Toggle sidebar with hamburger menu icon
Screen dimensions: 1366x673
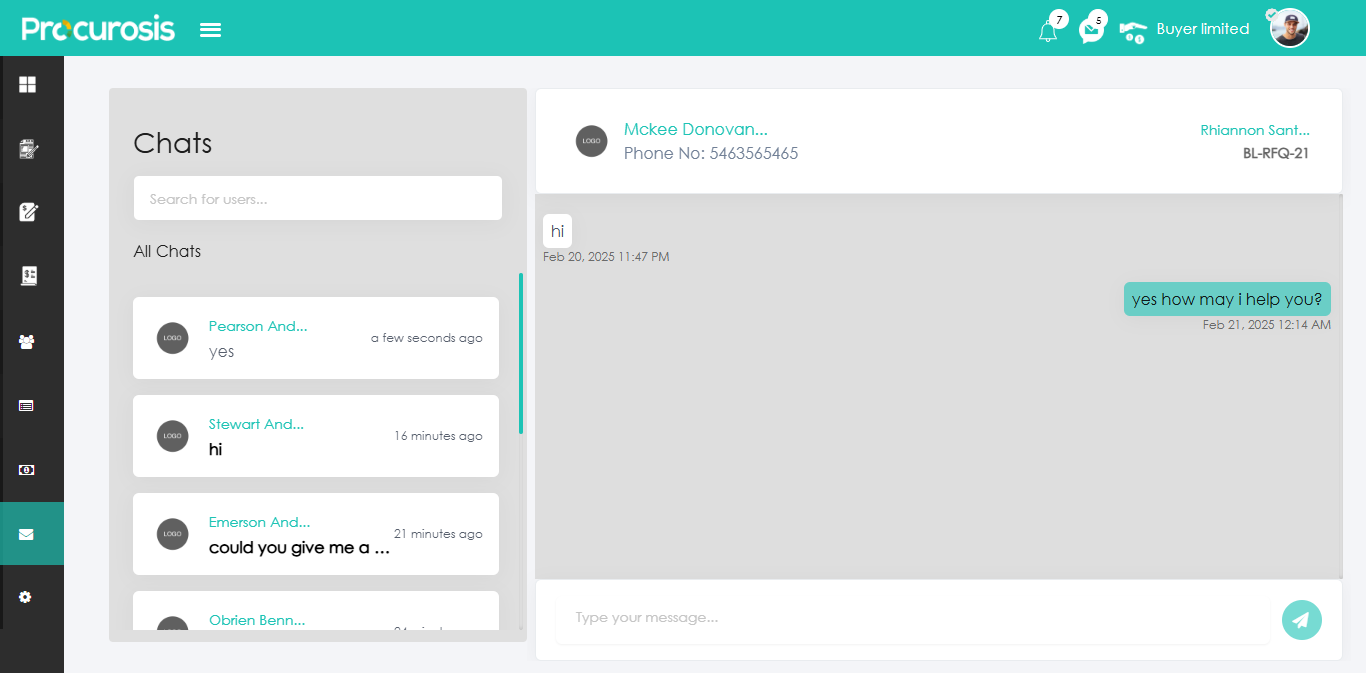tap(210, 30)
